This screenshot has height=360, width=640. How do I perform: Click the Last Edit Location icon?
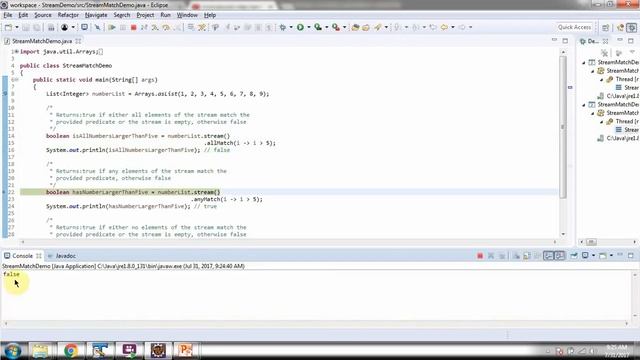coord(433,27)
